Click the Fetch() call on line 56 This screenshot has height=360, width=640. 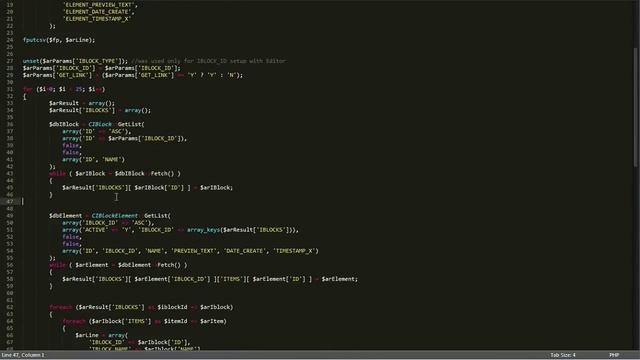169,265
